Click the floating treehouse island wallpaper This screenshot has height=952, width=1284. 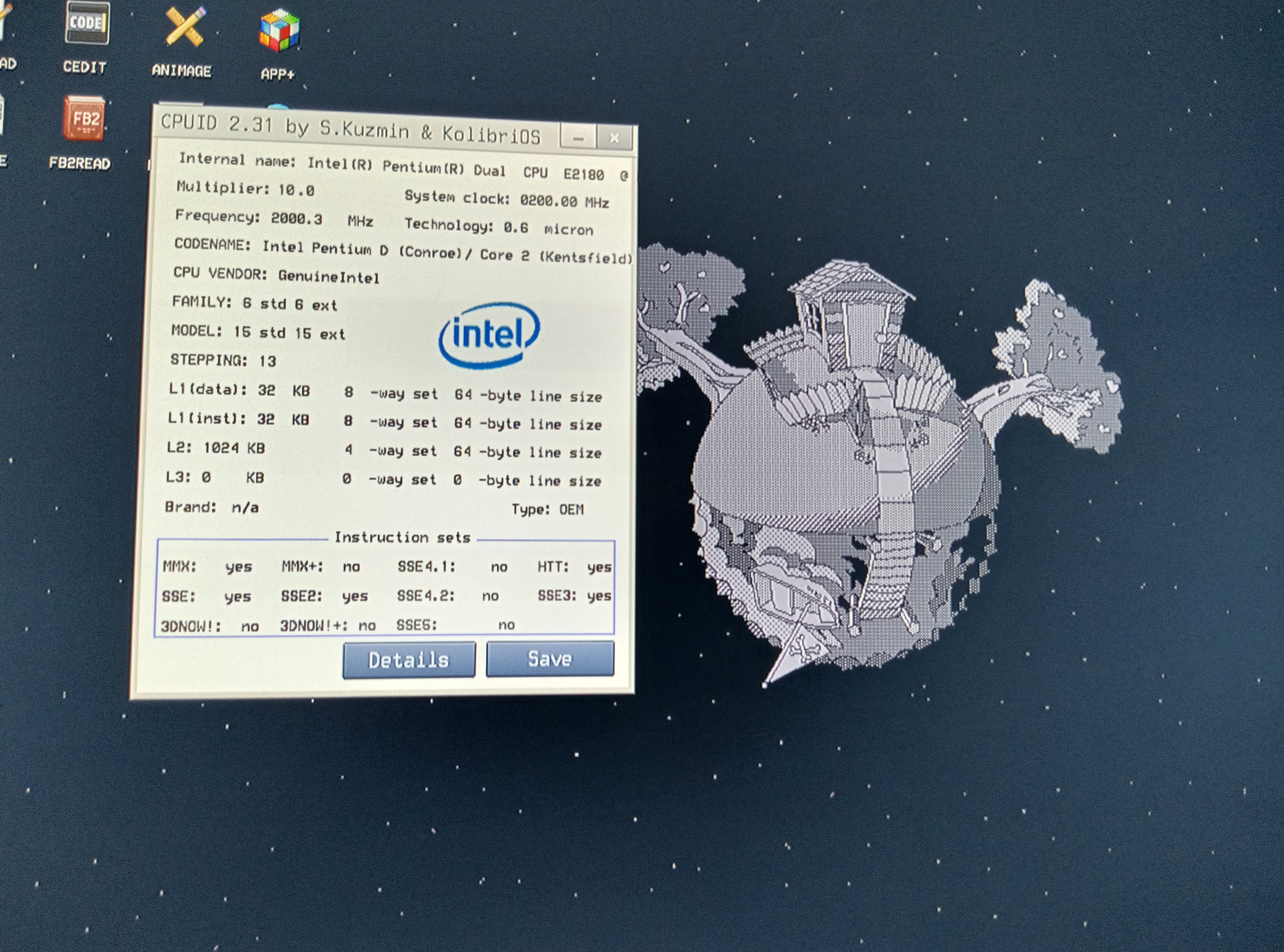click(864, 461)
